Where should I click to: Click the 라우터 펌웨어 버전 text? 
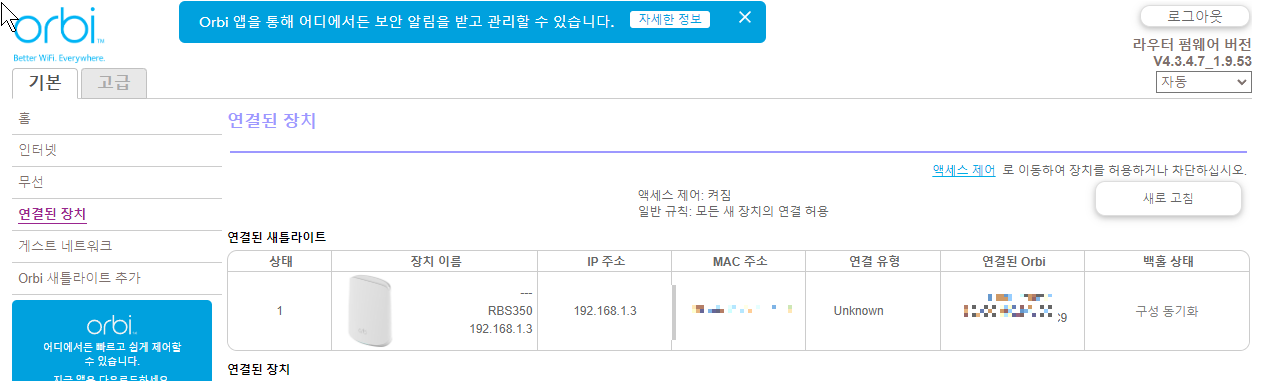pyautogui.click(x=1192, y=45)
